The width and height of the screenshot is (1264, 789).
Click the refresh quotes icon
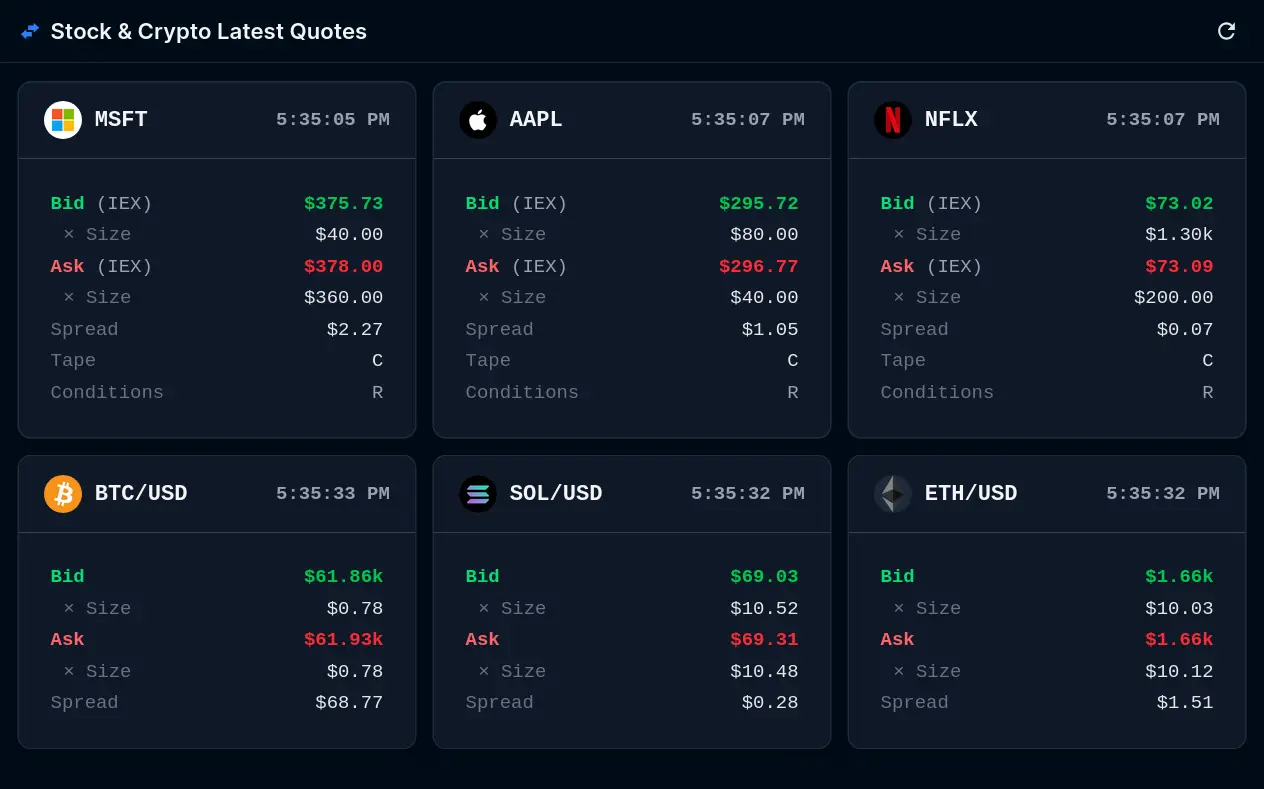[1226, 31]
